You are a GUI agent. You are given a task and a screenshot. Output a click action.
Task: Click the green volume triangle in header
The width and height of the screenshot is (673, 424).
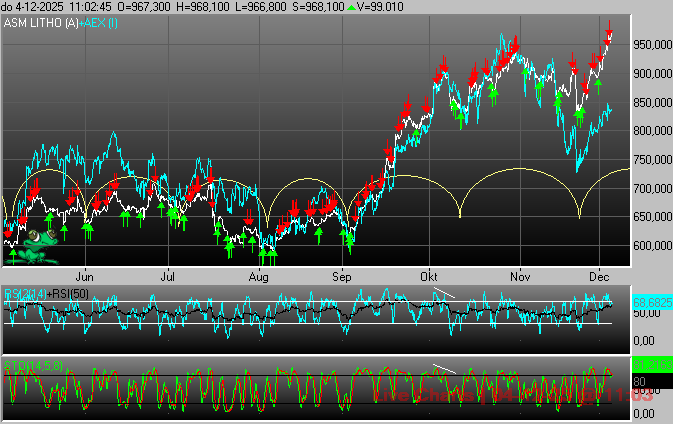click(352, 7)
